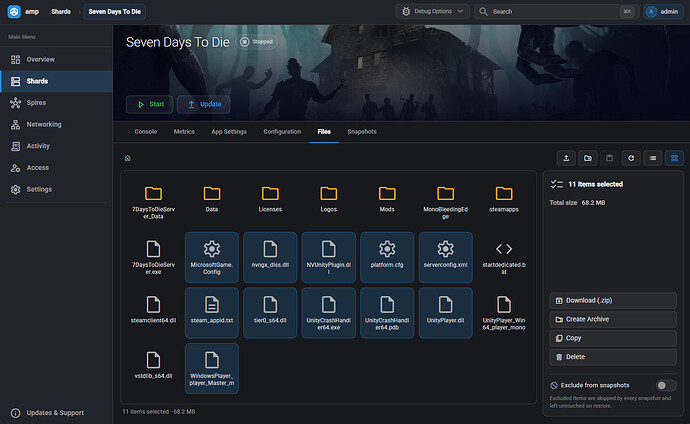Select UnityPlayer_Win64_player_mono file
Screen dimensions: 690x424
click(x=504, y=313)
